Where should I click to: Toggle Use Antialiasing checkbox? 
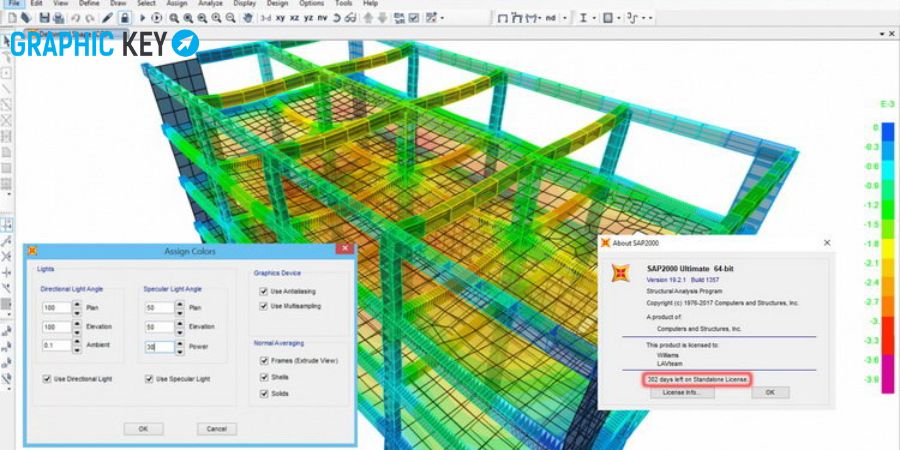coord(263,291)
